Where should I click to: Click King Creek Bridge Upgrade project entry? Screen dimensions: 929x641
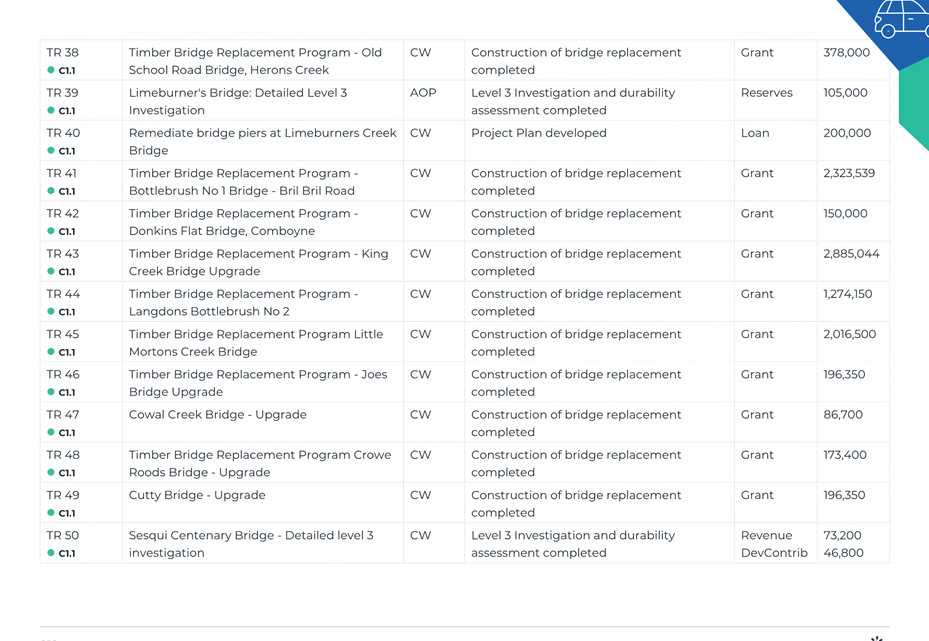[258, 262]
